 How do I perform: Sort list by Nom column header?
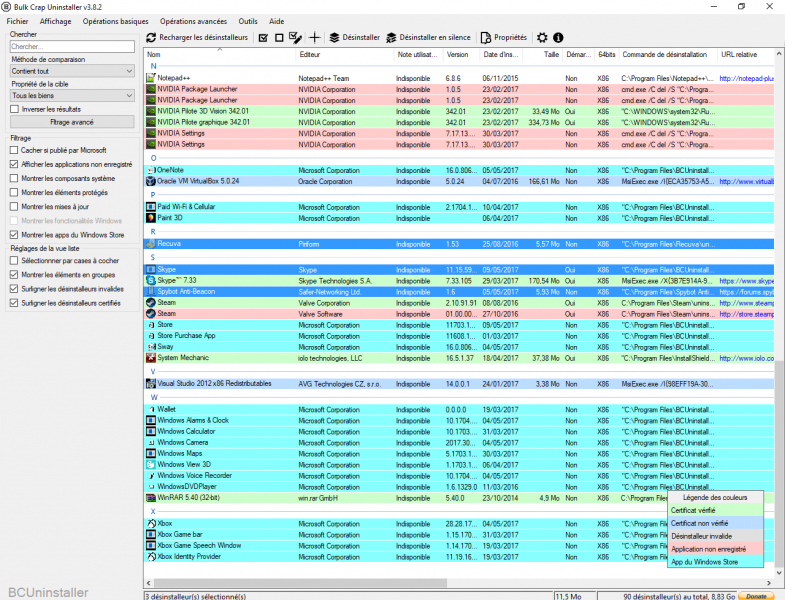pos(220,55)
